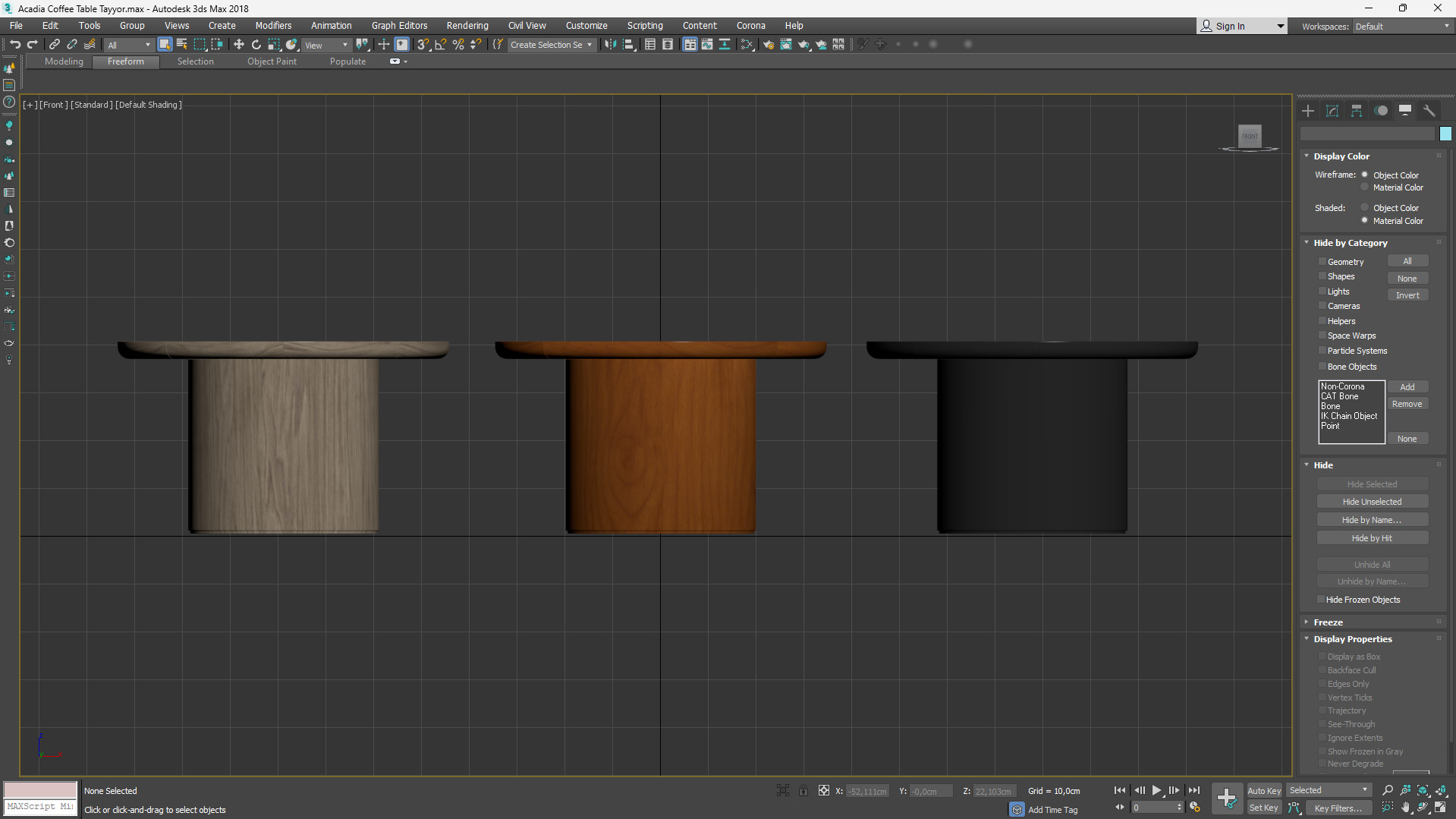Screen dimensions: 1456x819
Task: Switch to the Modeling ribbon tab
Action: 64,61
